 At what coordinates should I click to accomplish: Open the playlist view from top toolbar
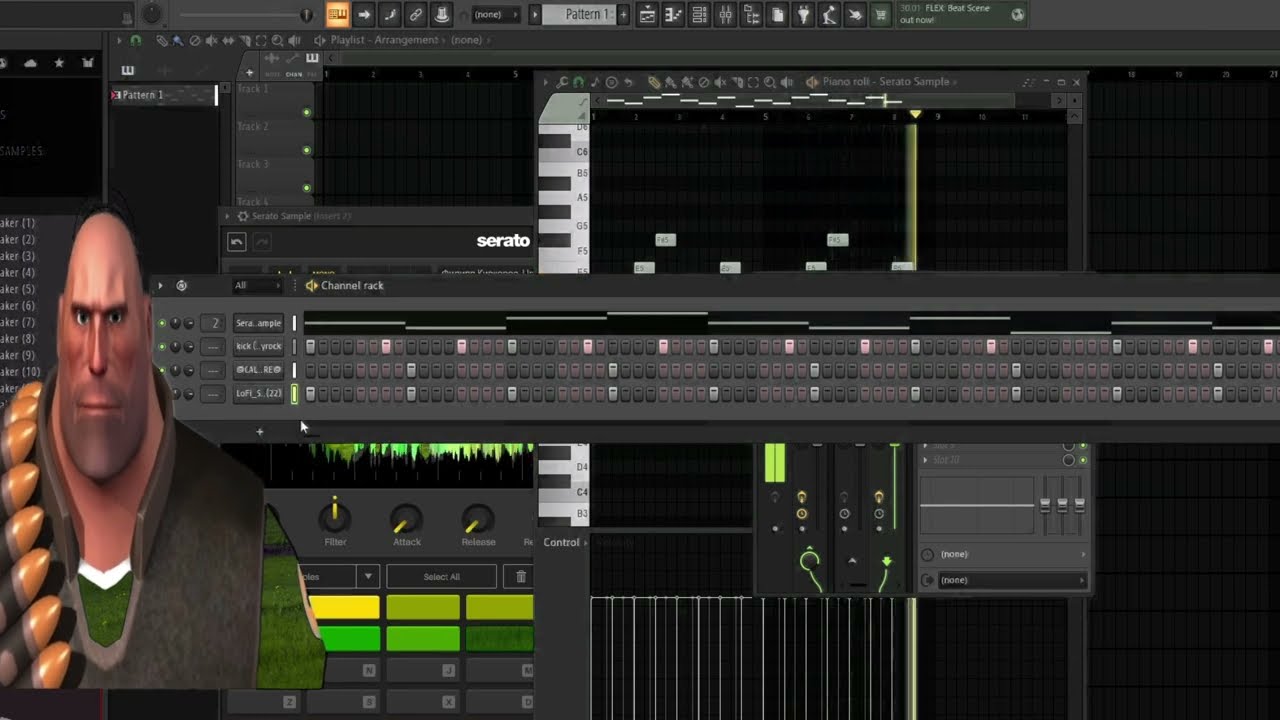click(x=647, y=14)
